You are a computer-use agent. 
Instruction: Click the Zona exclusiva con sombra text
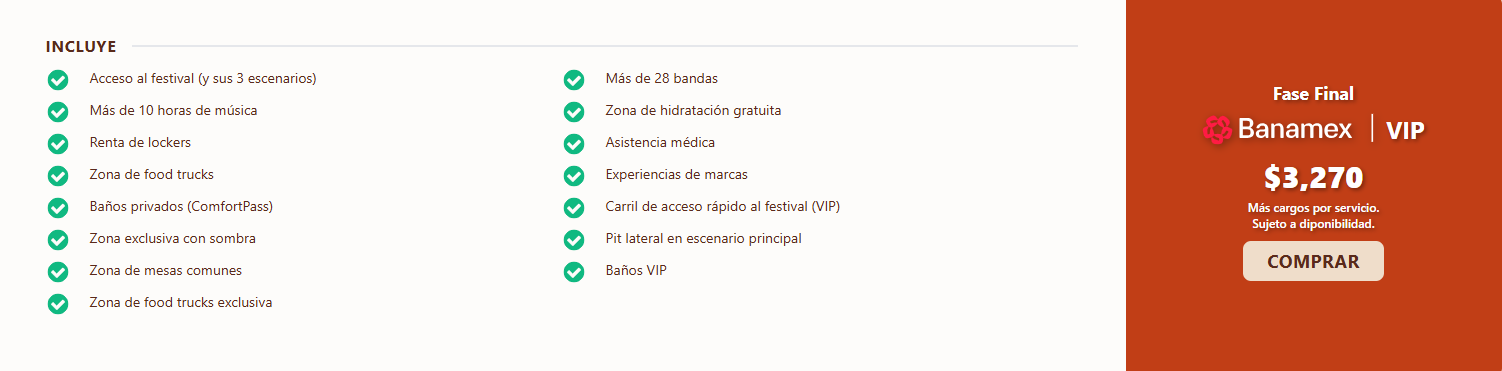(x=172, y=239)
